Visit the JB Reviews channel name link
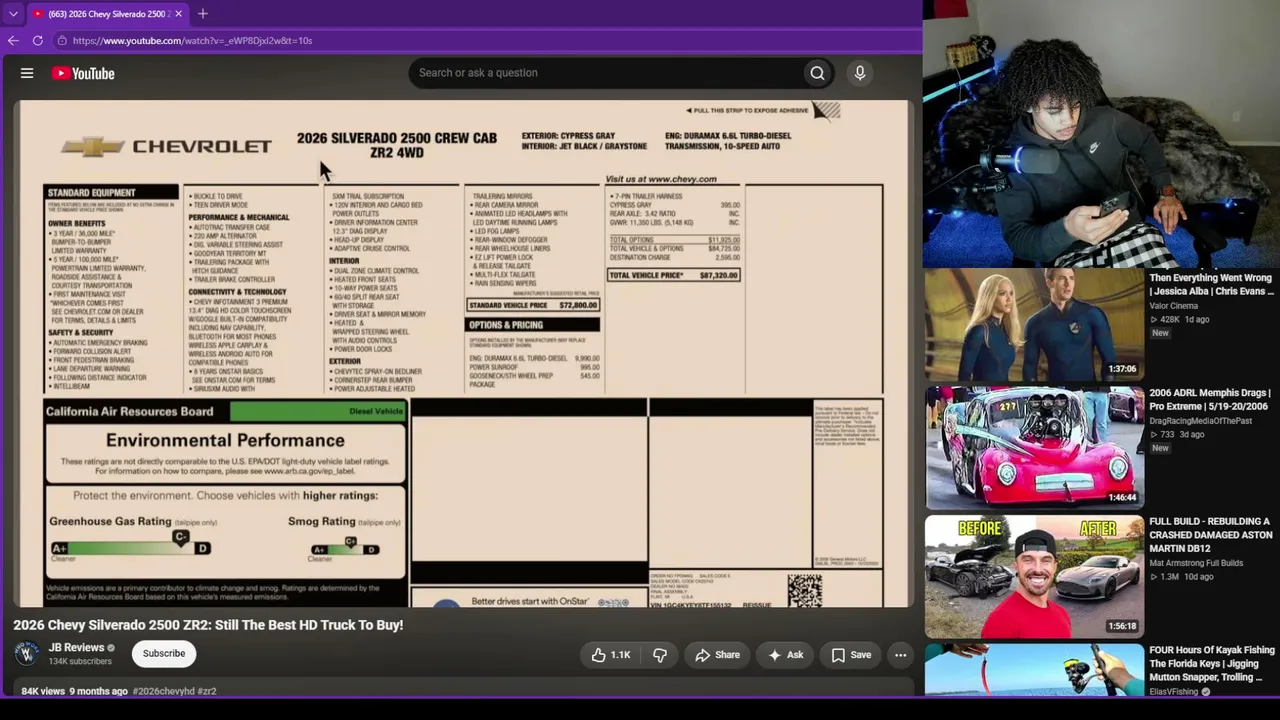The height and width of the screenshot is (720, 1280). pos(76,648)
